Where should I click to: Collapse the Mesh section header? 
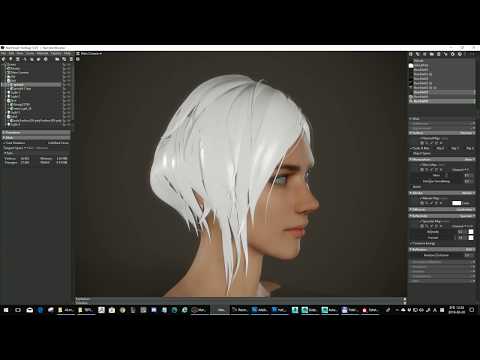click(x=36, y=138)
